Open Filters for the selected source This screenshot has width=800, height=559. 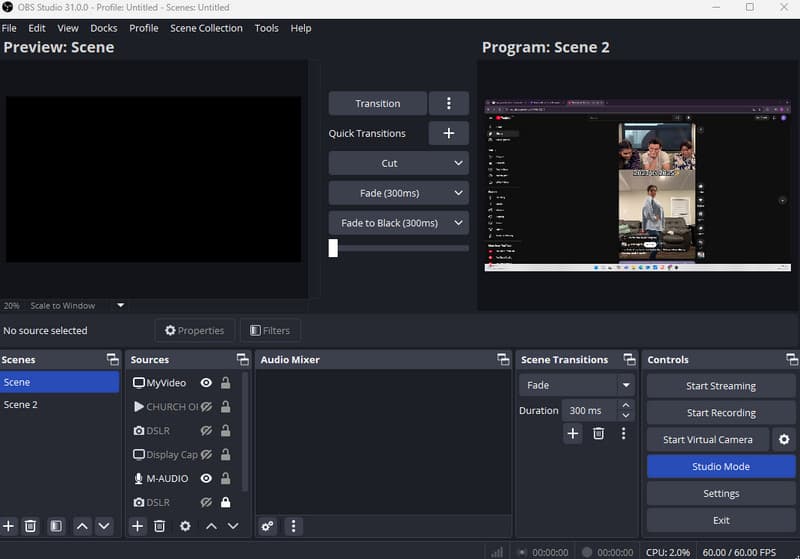pos(270,331)
